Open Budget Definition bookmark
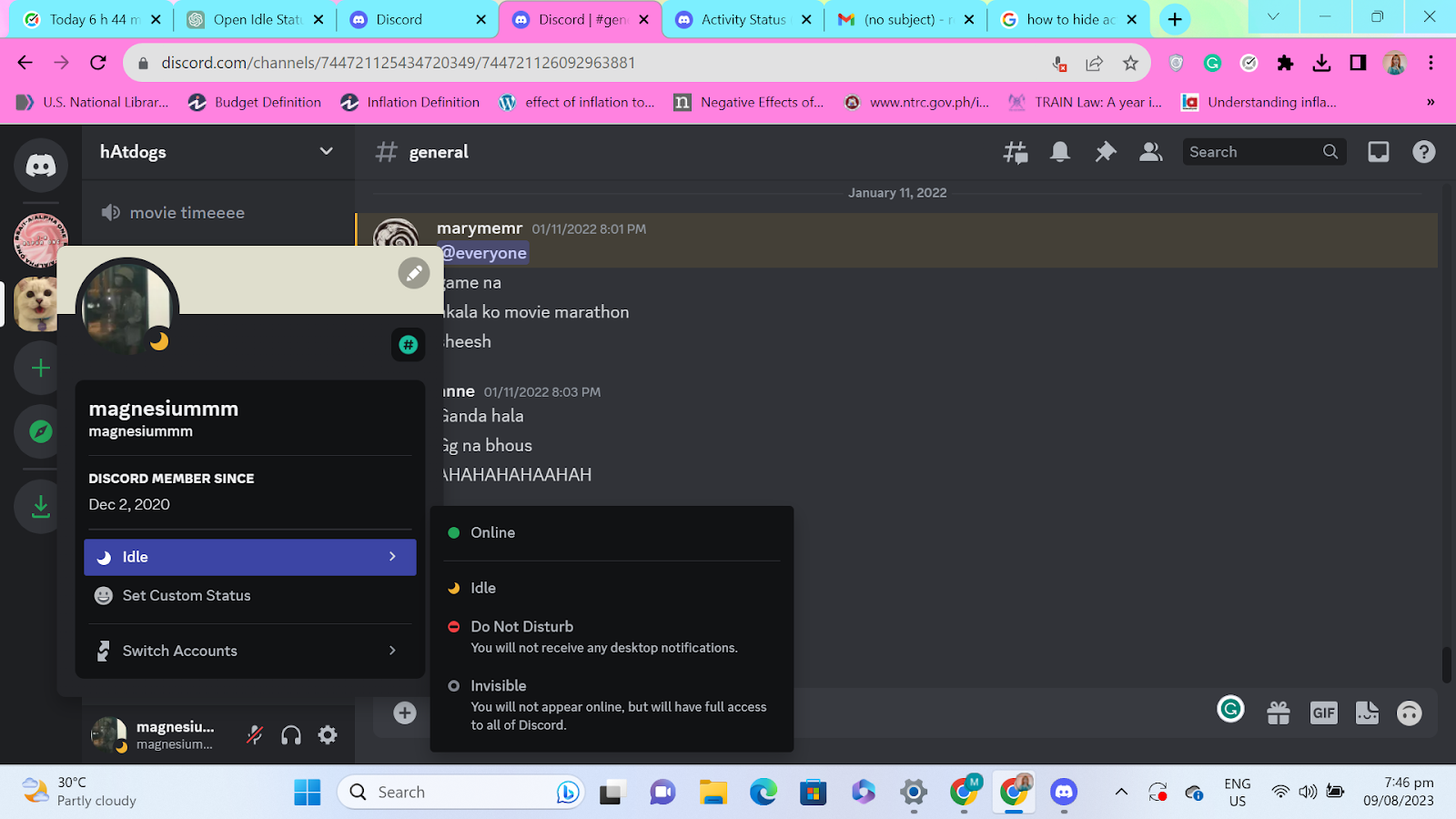 coord(255,102)
